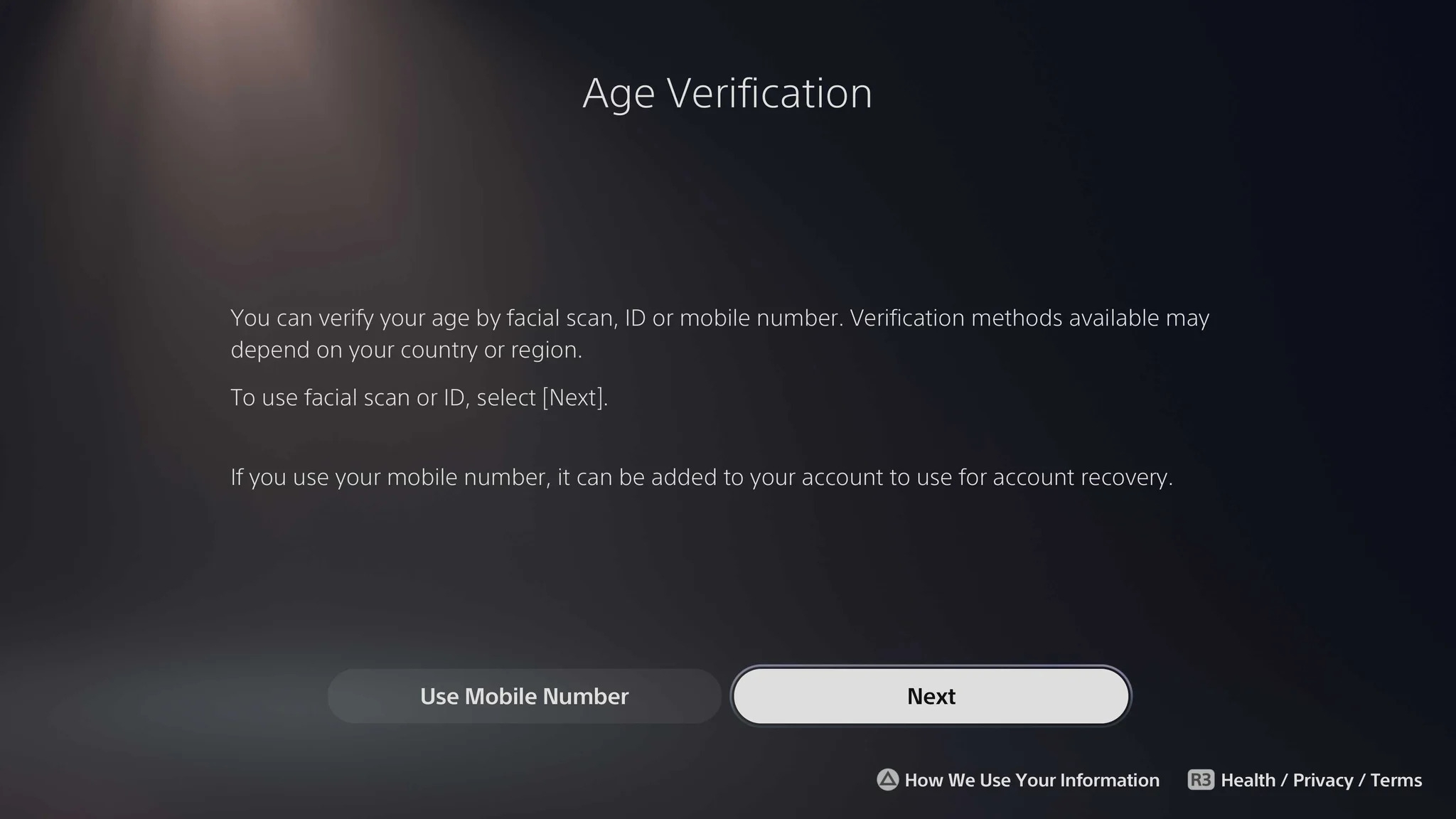Click the word Health in footer

coord(1248,780)
